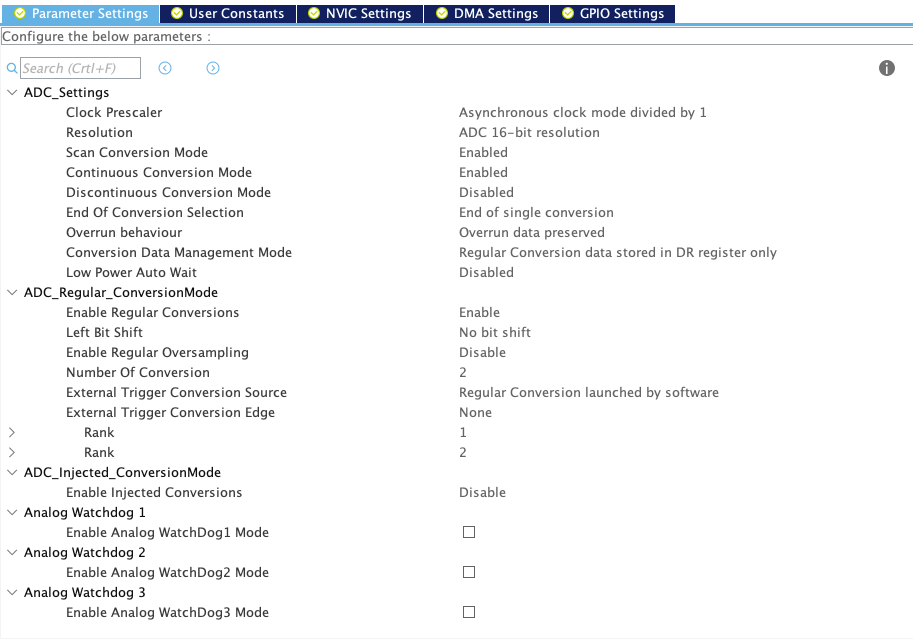This screenshot has width=913, height=639.
Task: Select 'Regular Conversion launched by software' value
Action: point(588,393)
